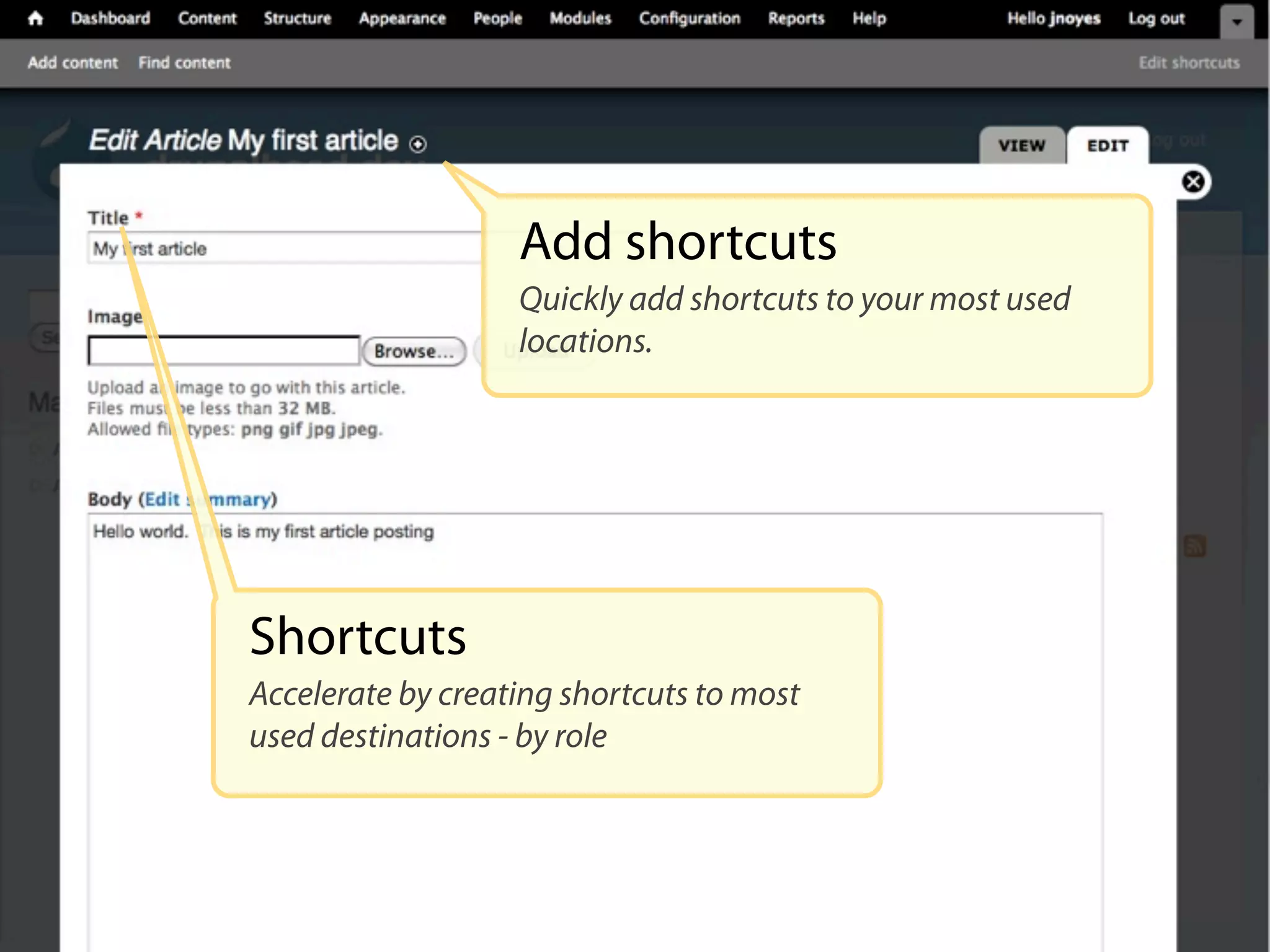Screen dimensions: 1270x952
Task: Click the Edit shortcuts link
Action: (x=1189, y=63)
